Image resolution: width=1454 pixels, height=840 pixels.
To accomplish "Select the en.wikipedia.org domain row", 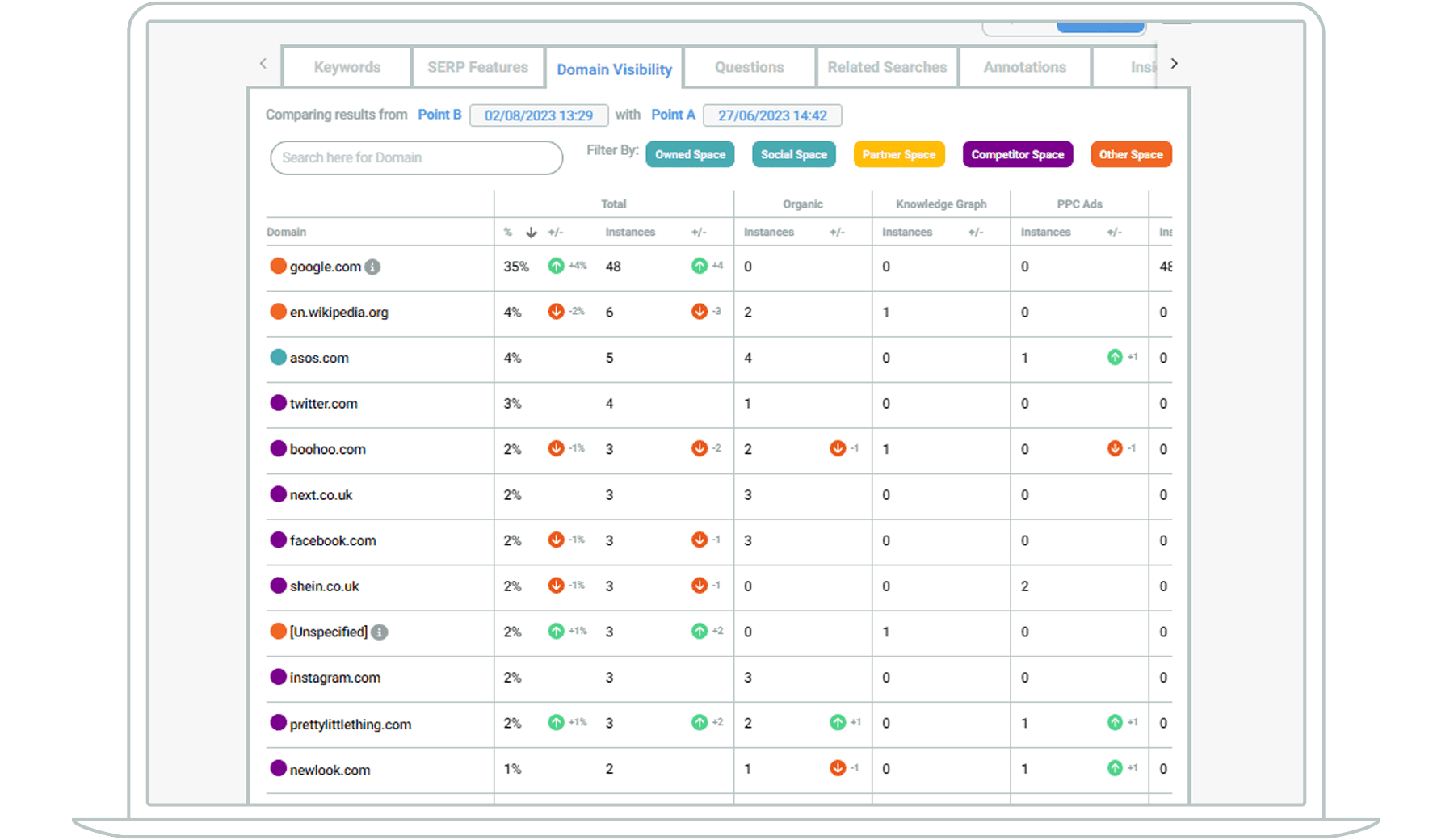I will (x=719, y=313).
